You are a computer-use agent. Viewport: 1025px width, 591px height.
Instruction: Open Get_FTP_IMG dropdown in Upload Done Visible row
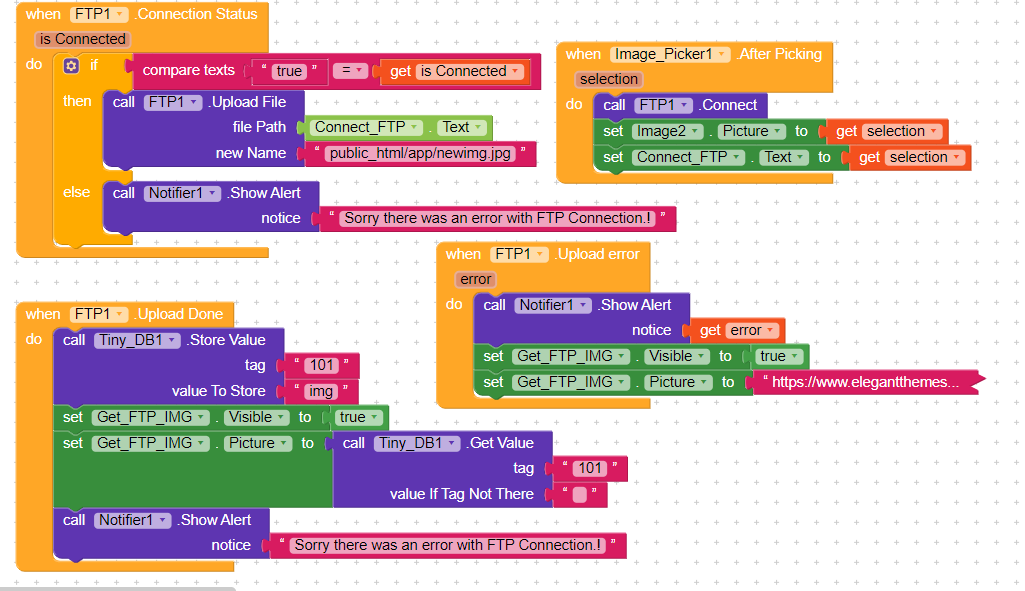click(150, 417)
